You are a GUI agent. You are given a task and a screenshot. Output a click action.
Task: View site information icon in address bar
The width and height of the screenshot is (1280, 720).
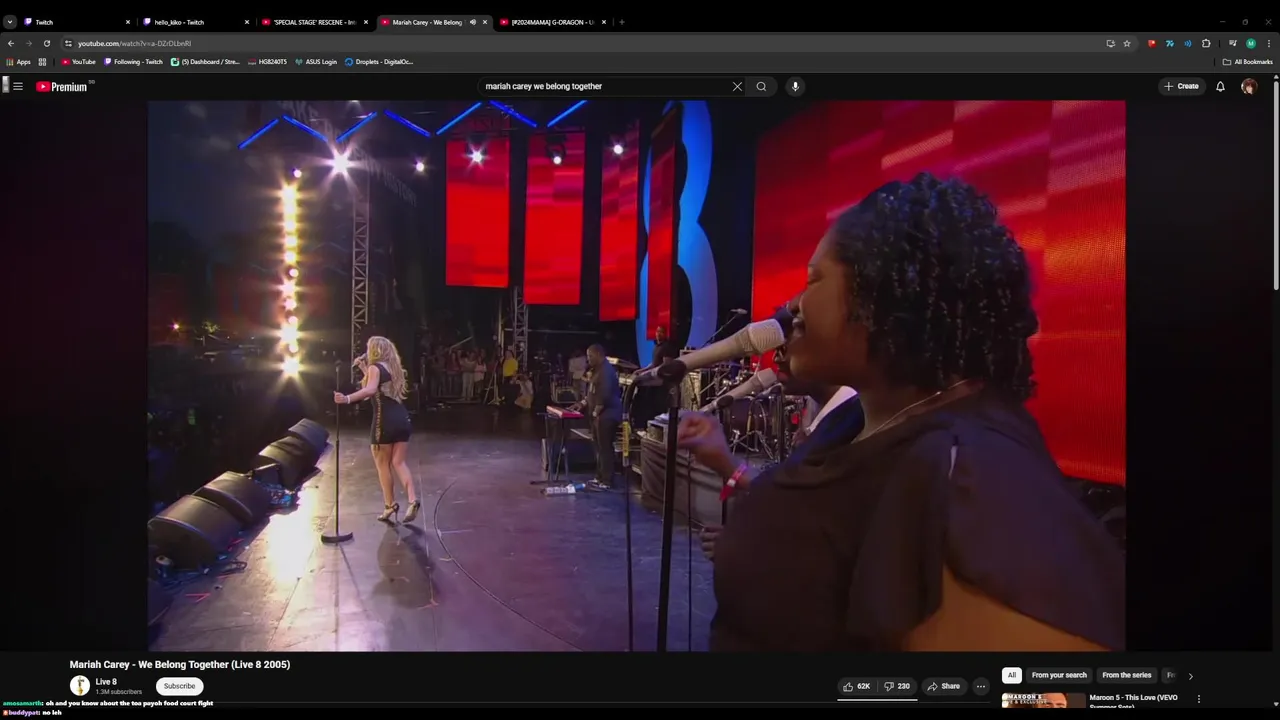[x=68, y=43]
